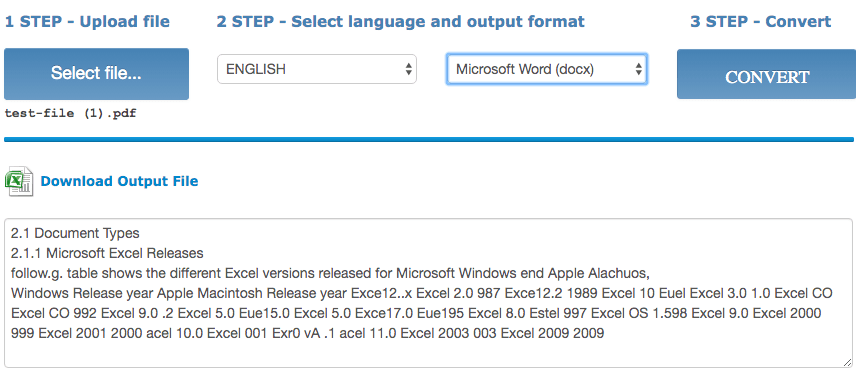The width and height of the screenshot is (856, 373).
Task: Open the Microsoft Word (docx) output format dropdown
Action: (x=546, y=69)
